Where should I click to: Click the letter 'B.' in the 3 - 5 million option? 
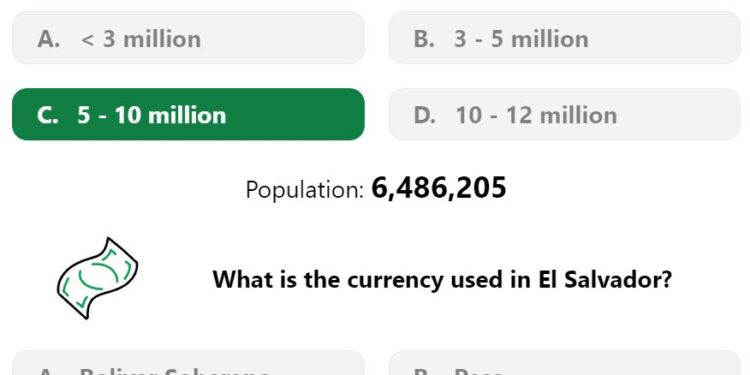(424, 39)
